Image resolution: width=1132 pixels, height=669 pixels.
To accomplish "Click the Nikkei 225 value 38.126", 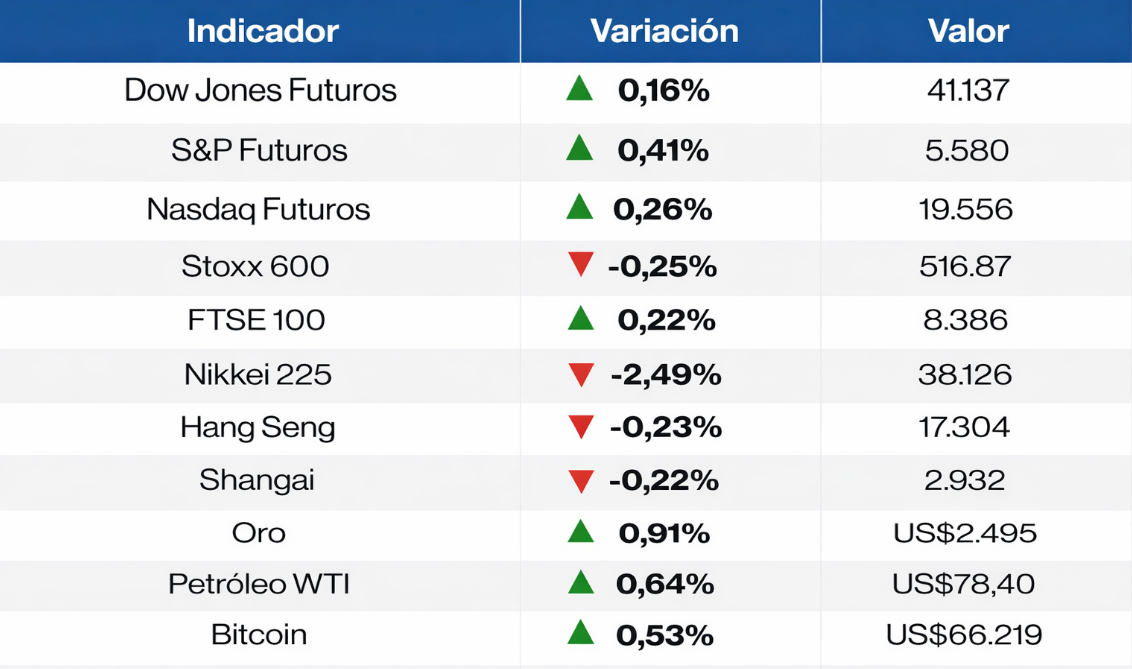I will tap(965, 375).
